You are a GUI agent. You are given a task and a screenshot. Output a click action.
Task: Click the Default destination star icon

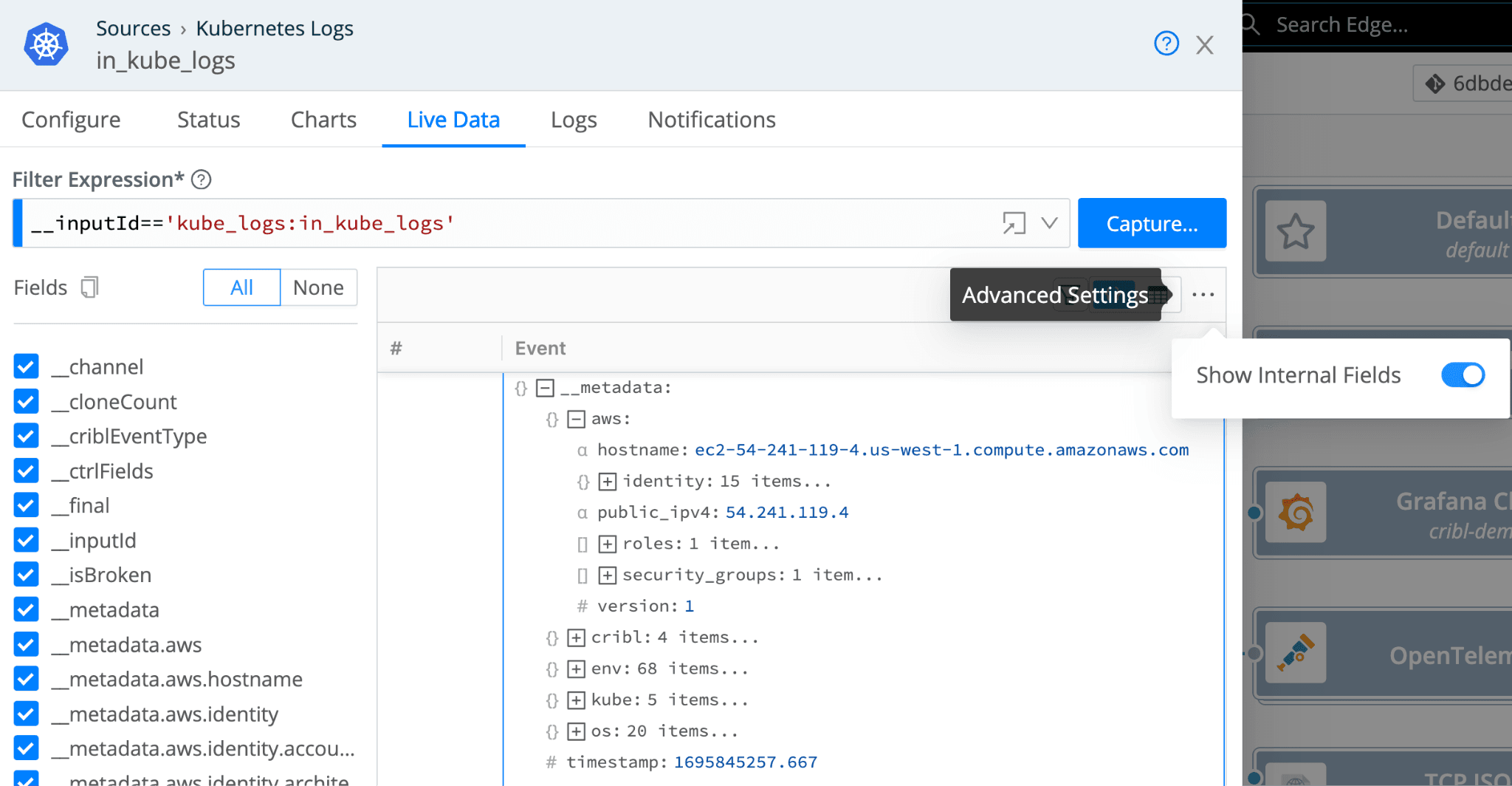(1296, 232)
